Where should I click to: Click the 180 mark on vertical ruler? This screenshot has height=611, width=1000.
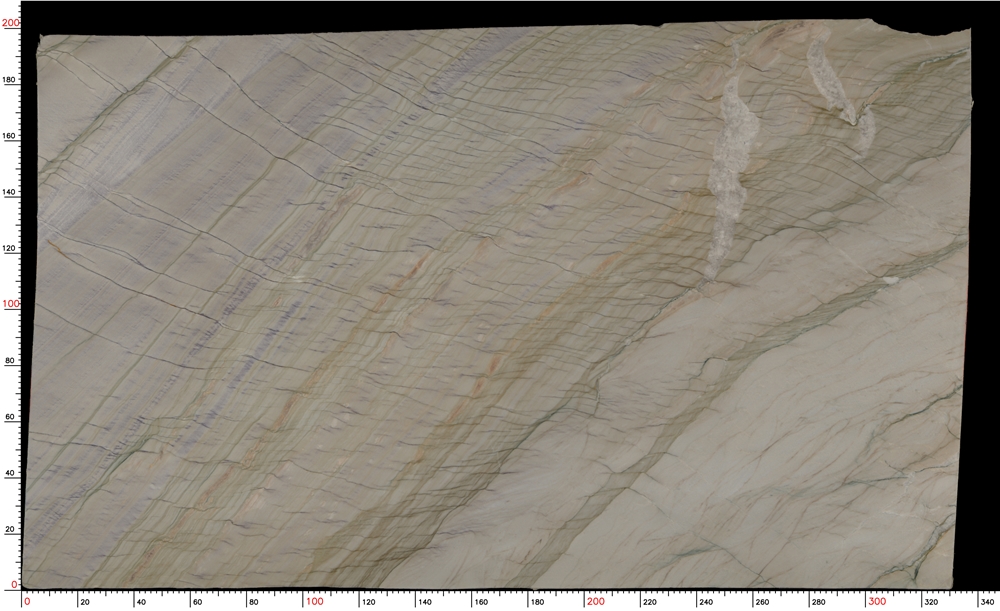[x=9, y=80]
